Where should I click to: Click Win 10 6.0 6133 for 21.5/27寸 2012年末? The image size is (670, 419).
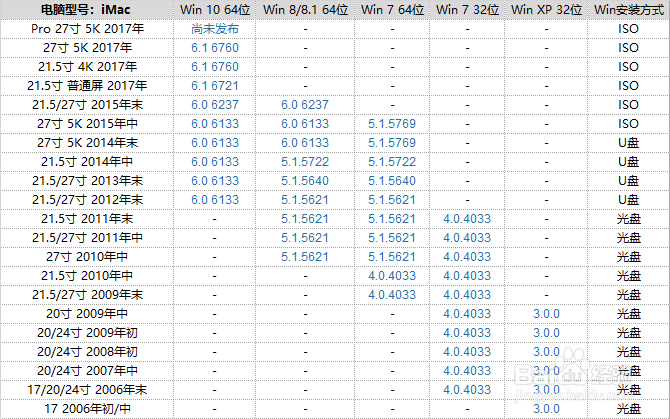215,200
